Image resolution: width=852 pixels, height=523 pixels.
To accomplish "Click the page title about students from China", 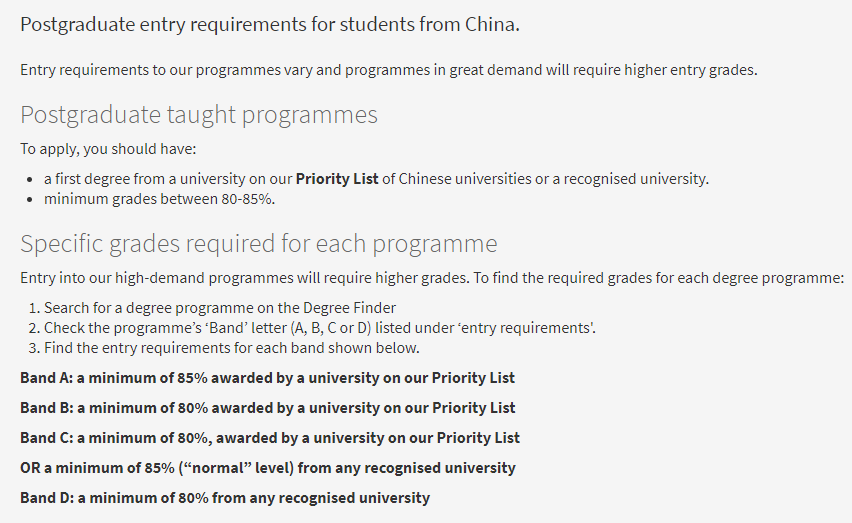I will (270, 24).
